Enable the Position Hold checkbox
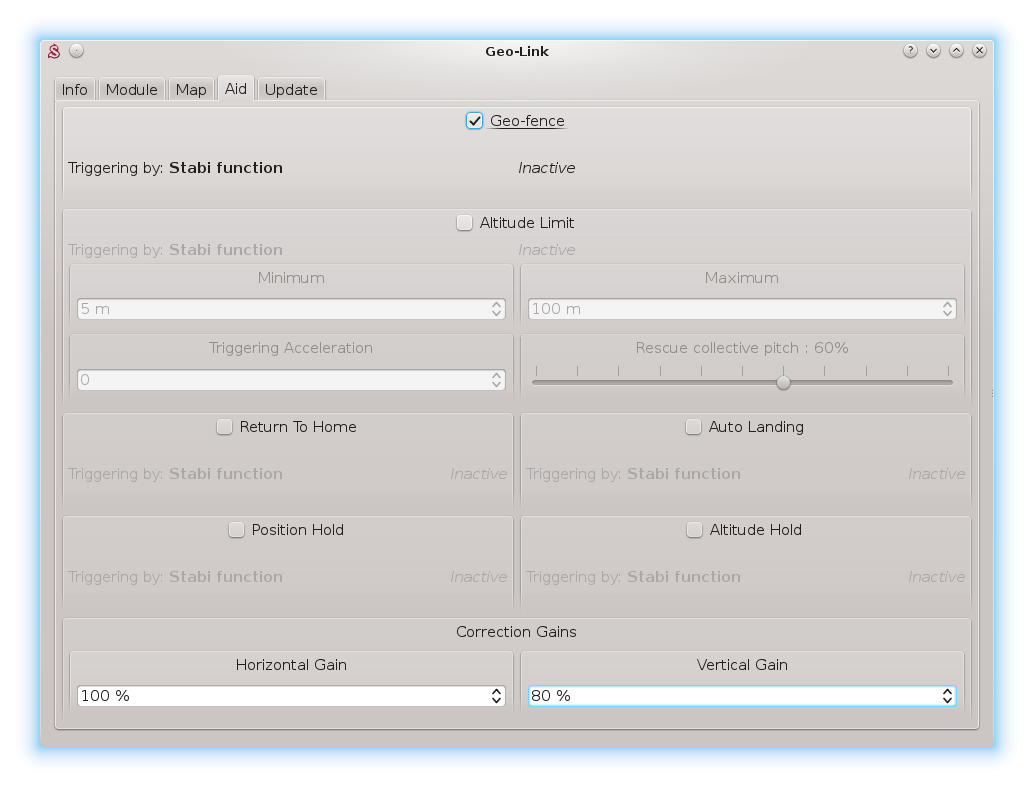1034x787 pixels. [237, 530]
